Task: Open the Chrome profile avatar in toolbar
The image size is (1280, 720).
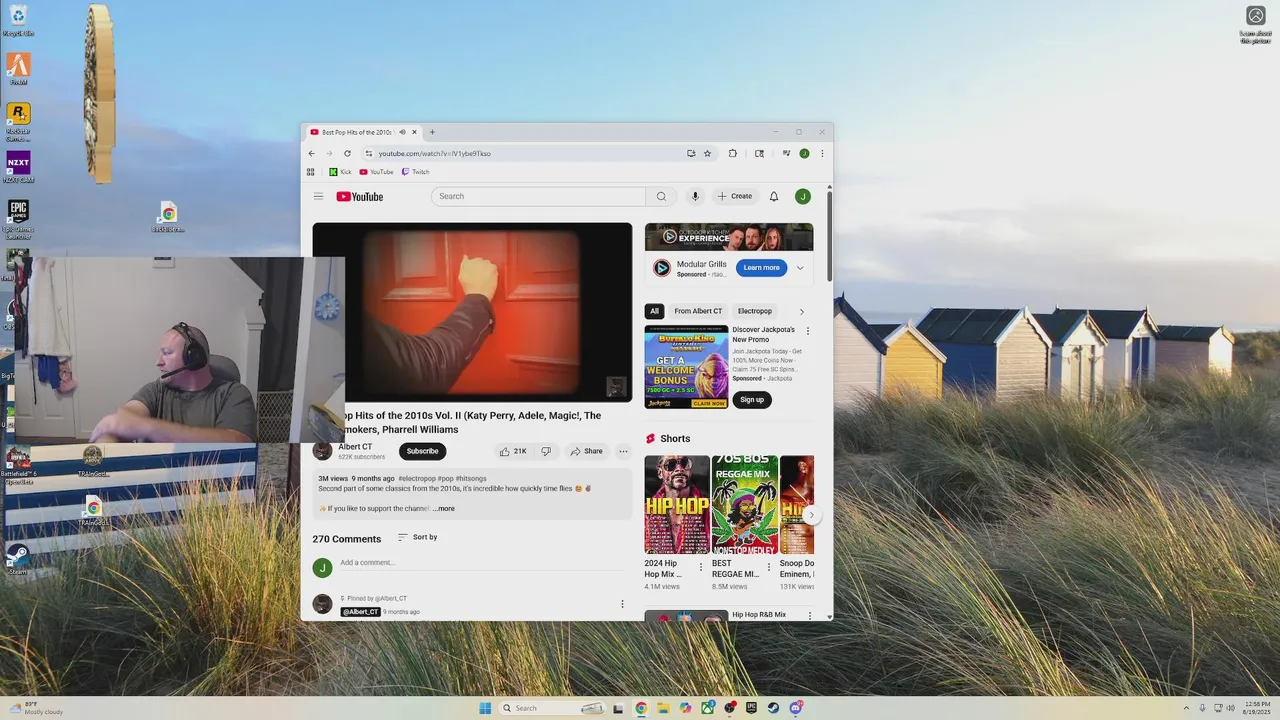Action: pyautogui.click(x=804, y=153)
